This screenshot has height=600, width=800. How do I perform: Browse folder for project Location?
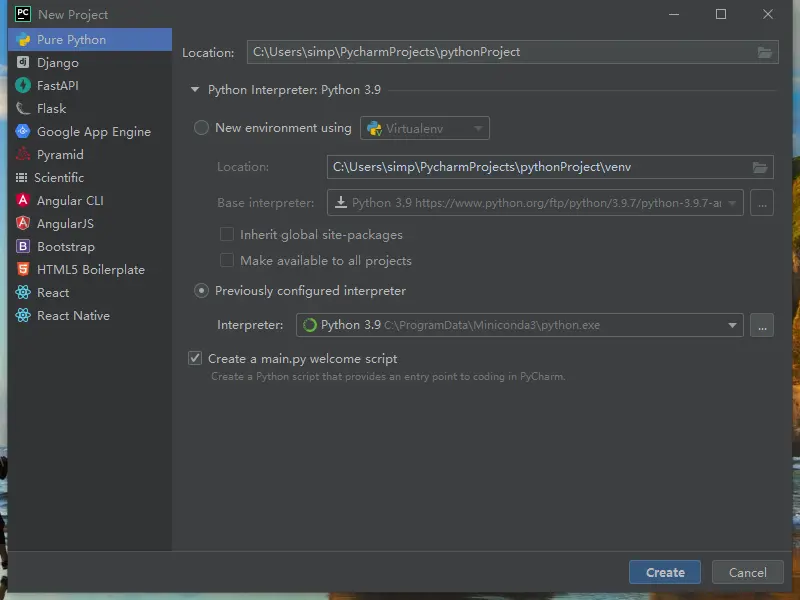click(x=764, y=52)
